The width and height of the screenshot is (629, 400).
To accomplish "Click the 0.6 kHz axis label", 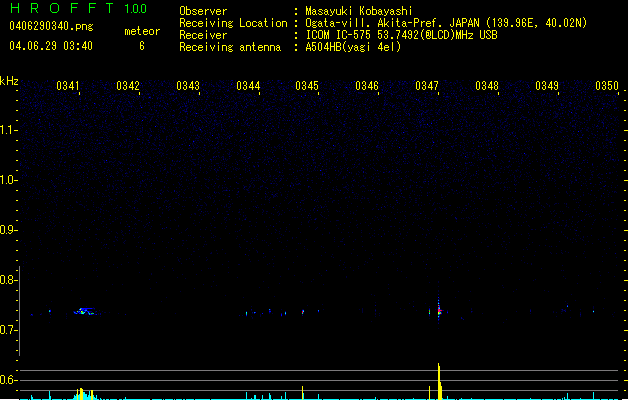I will point(7,380).
